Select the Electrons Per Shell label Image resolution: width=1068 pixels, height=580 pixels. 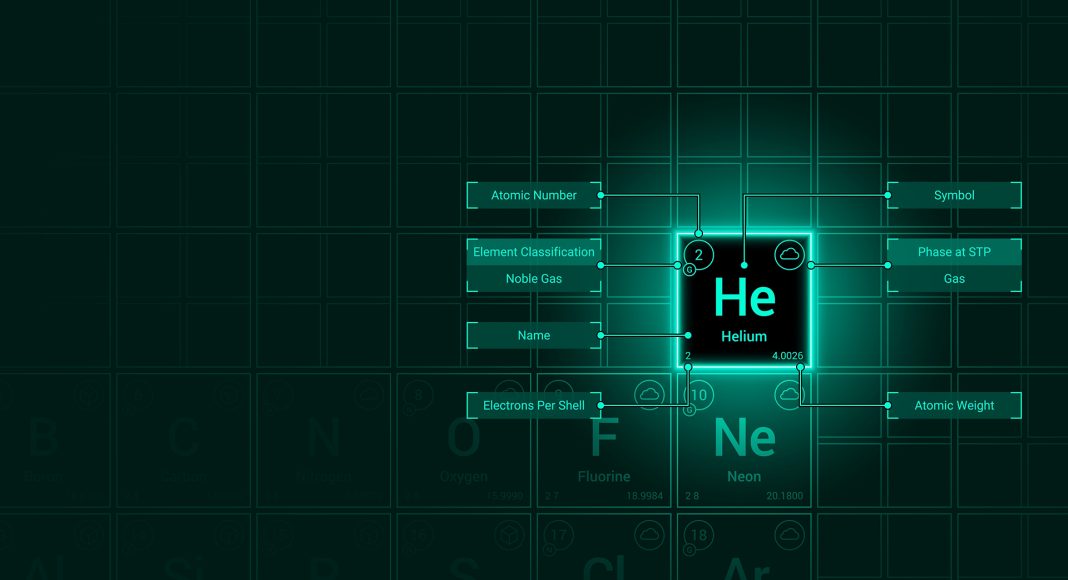[x=534, y=405]
